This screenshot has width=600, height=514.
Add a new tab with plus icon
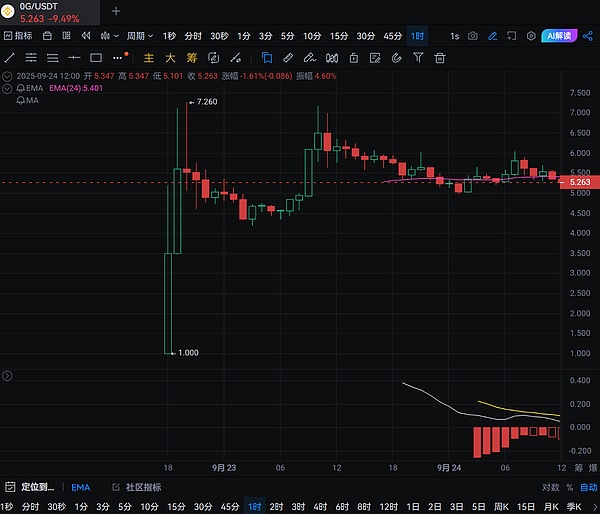coord(116,11)
